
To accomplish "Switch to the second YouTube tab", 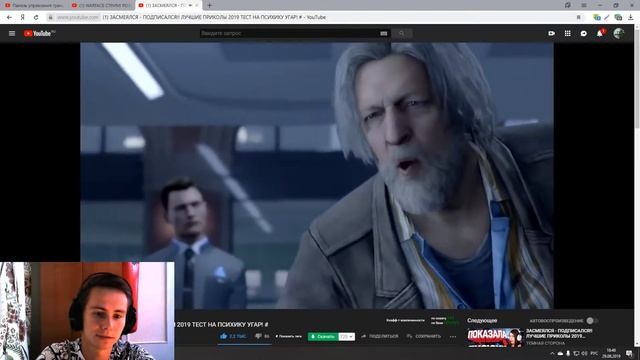I will (100, 5).
